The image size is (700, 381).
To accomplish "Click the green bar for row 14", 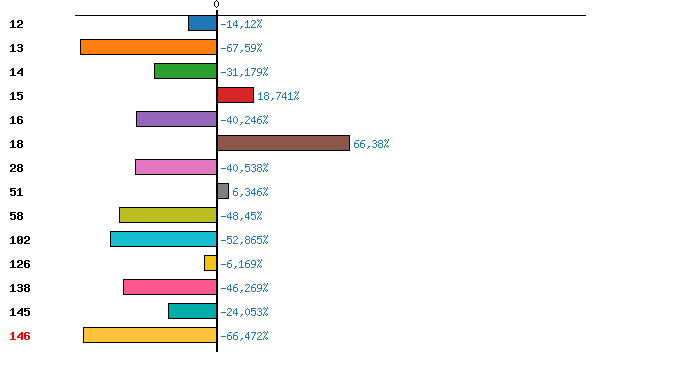I will [x=186, y=71].
